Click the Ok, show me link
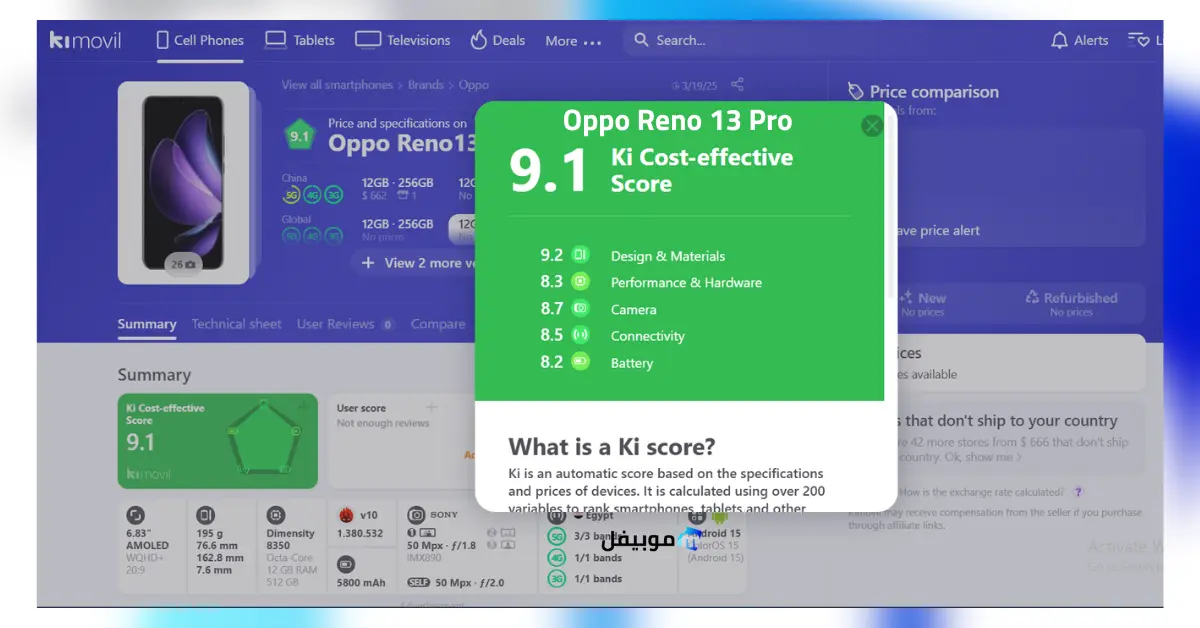This screenshot has width=1200, height=628. coord(983,457)
